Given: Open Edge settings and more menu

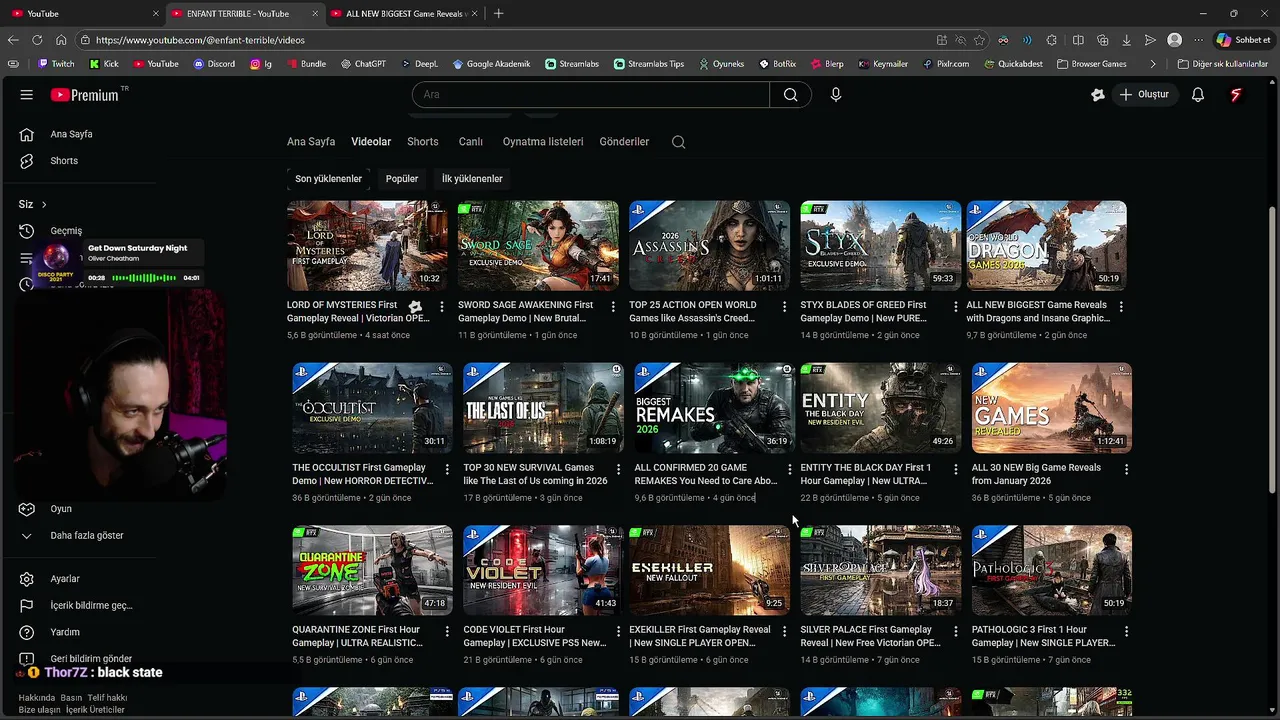Looking at the screenshot, I should 1198,40.
